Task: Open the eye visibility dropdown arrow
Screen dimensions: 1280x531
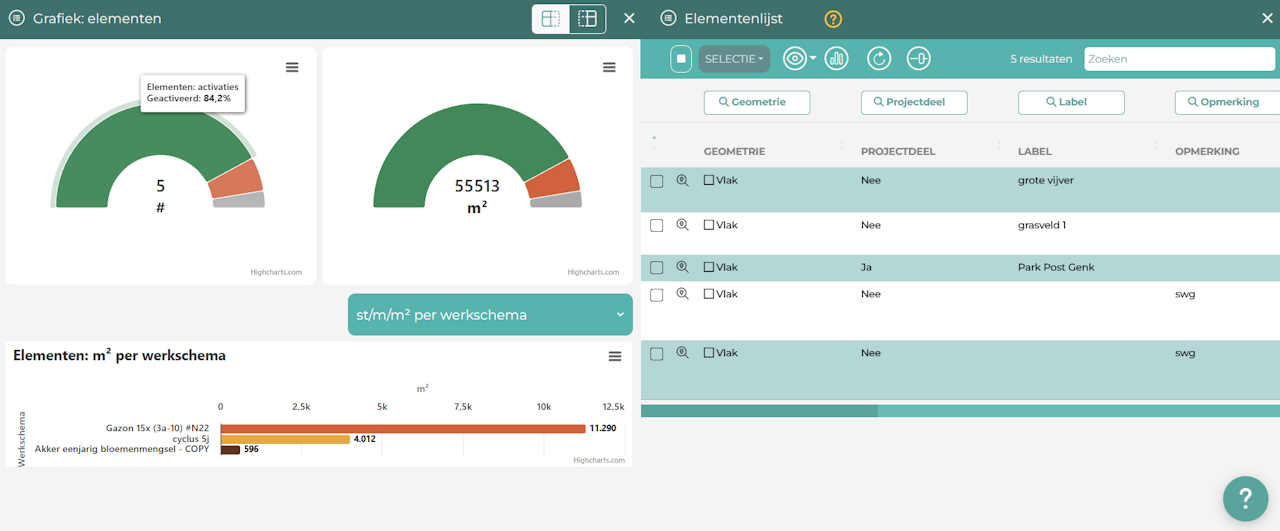Action: 813,59
